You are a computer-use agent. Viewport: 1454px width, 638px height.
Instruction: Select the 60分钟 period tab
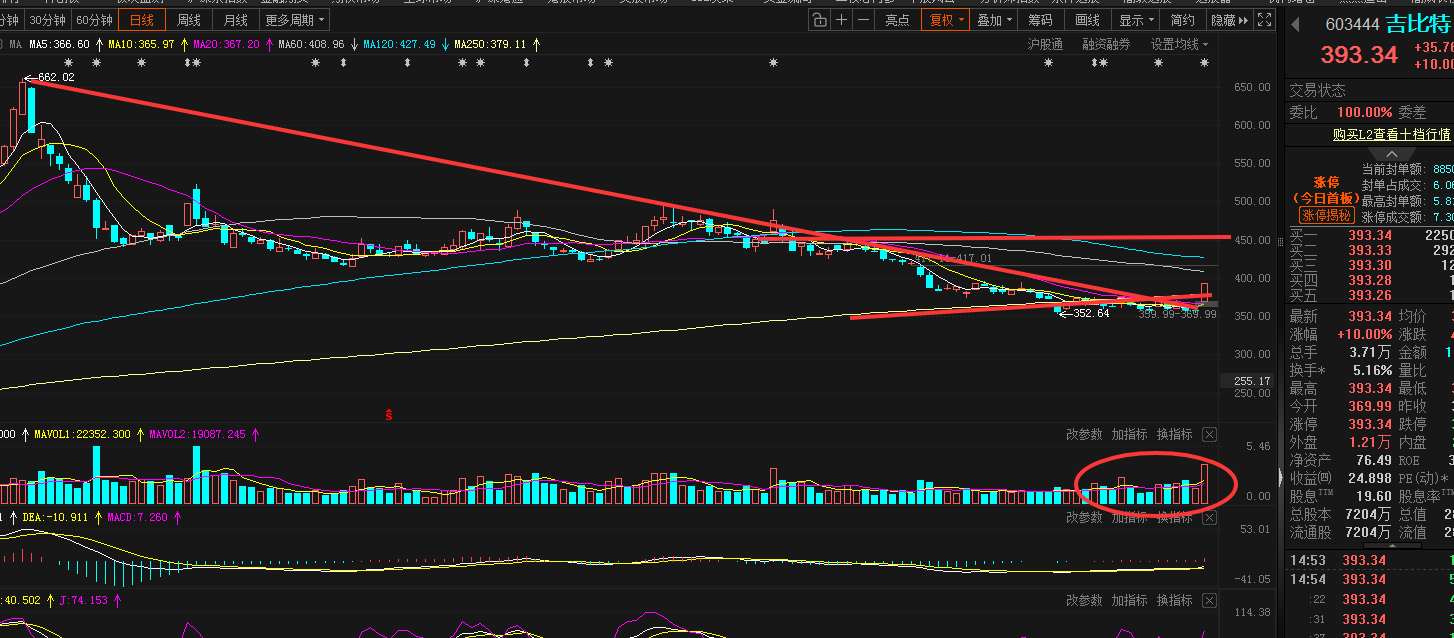(94, 20)
